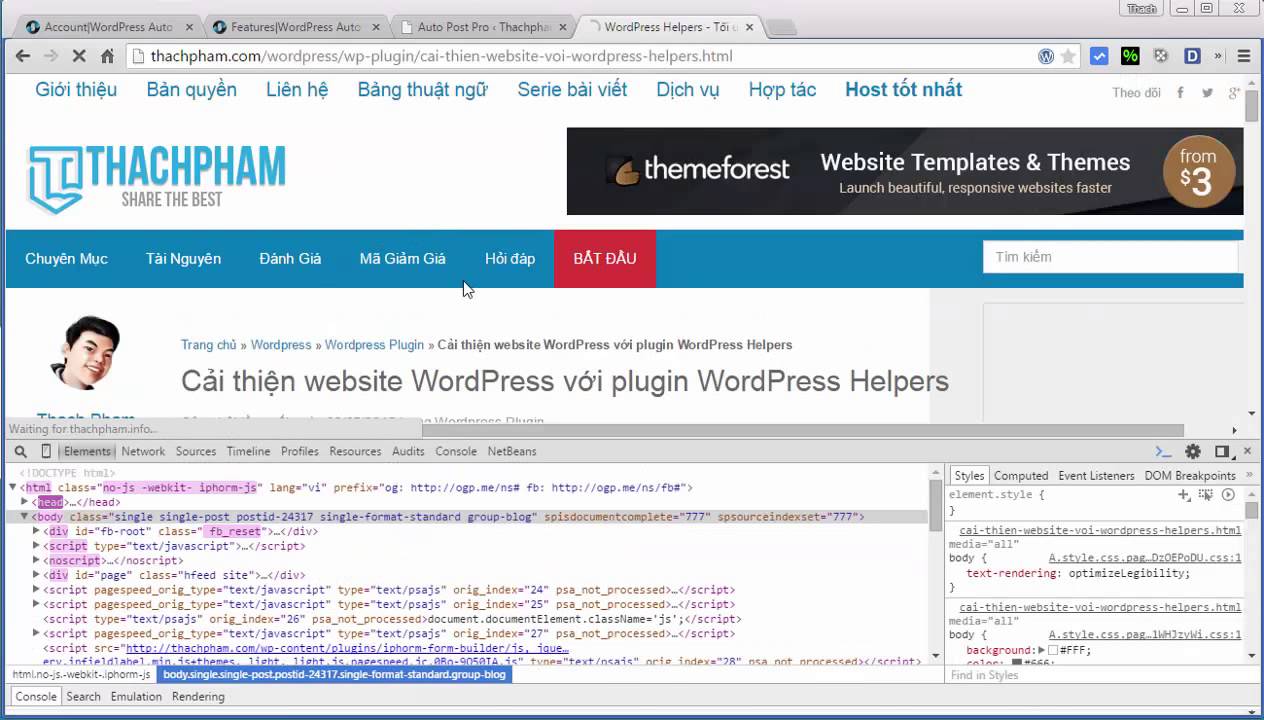Open the Profiles panel
1264x720 pixels.
point(300,452)
